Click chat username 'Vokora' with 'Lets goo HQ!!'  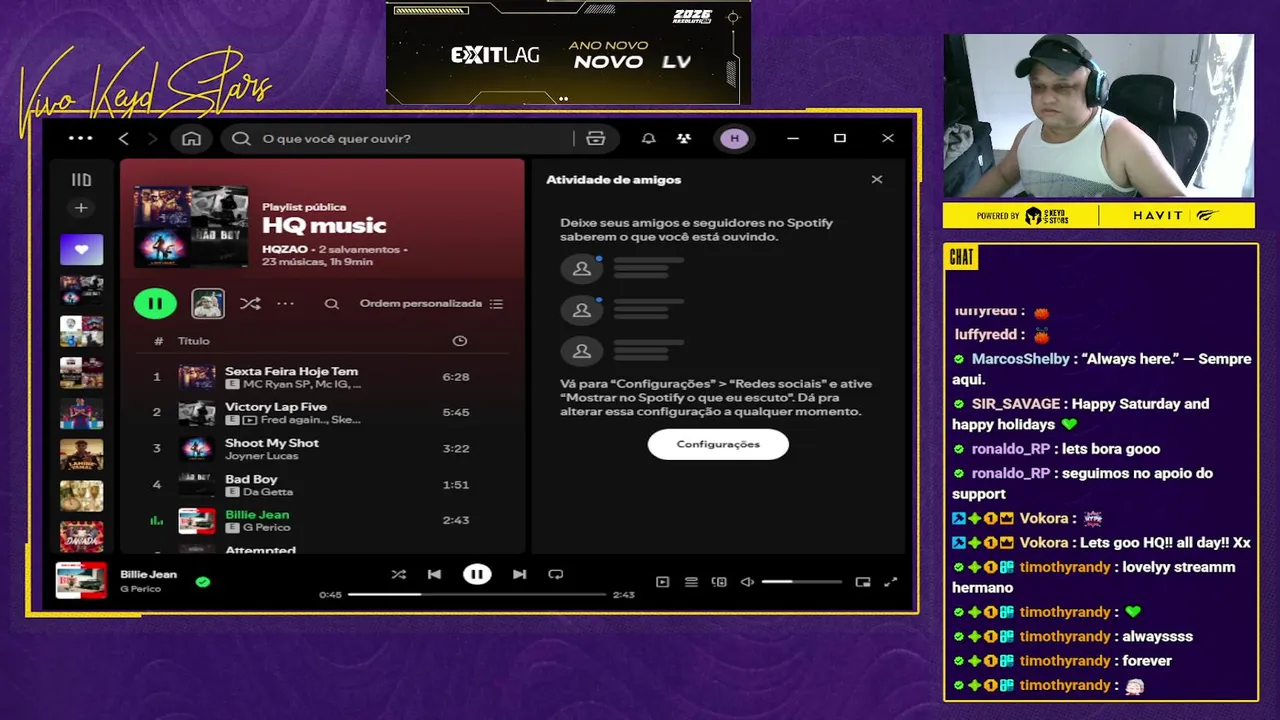1044,543
